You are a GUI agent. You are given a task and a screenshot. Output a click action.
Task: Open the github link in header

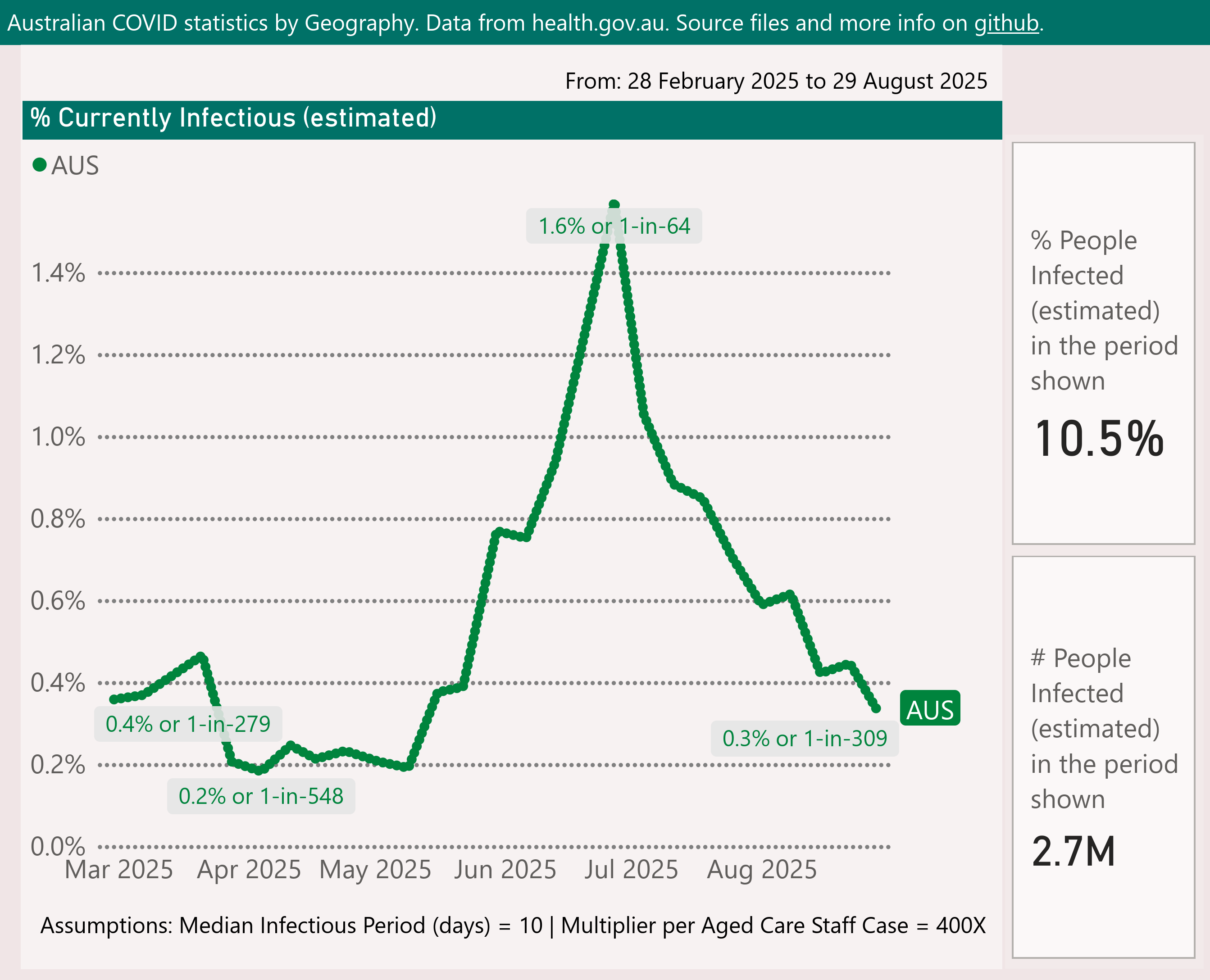pyautogui.click(x=1006, y=23)
